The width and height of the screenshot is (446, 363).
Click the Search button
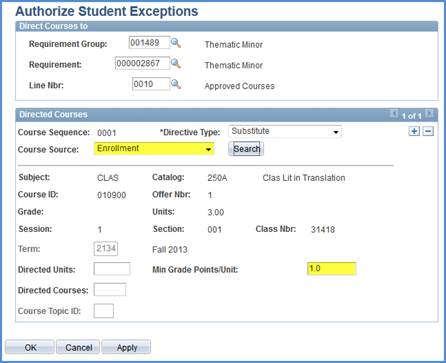click(x=246, y=149)
